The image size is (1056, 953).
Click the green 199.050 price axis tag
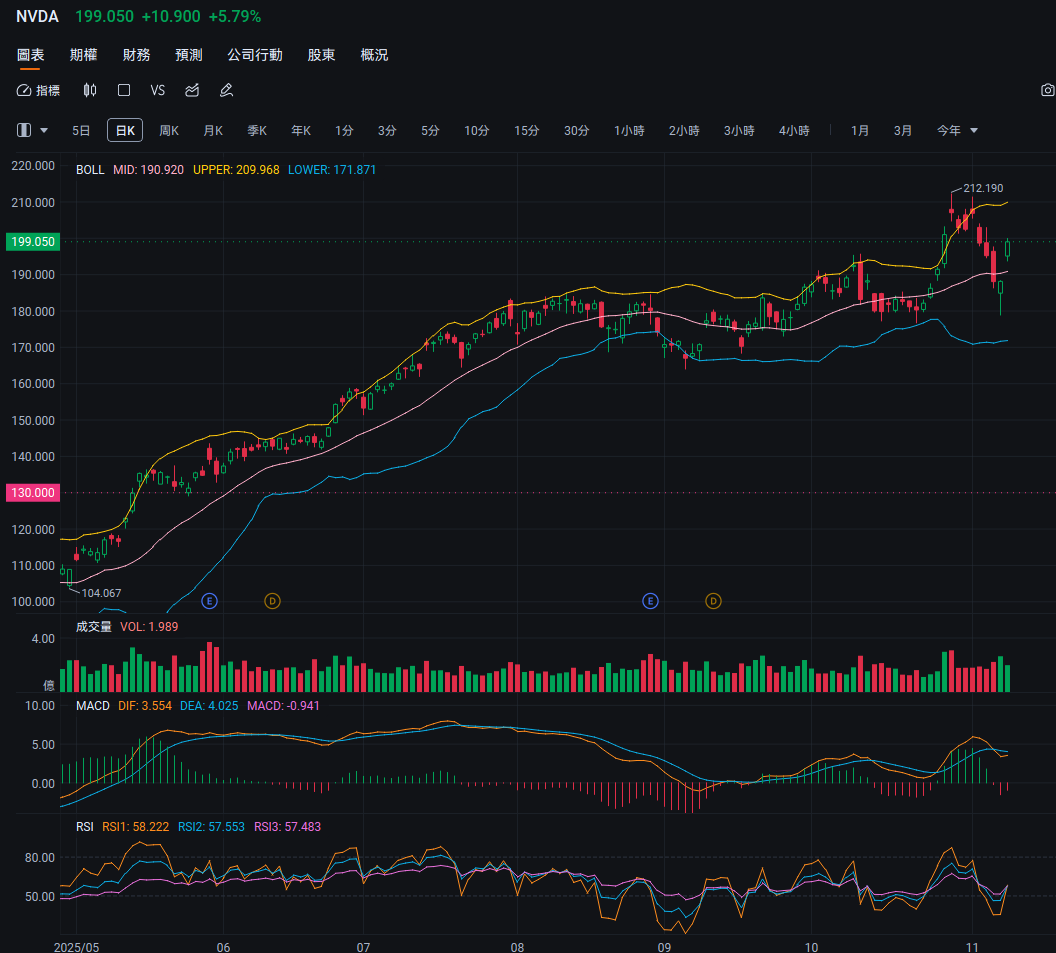(x=33, y=242)
